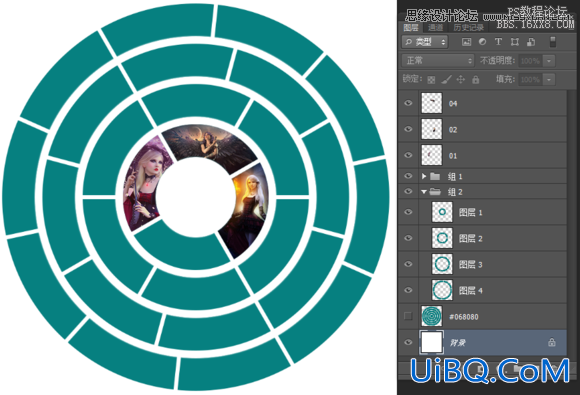Click the layer name 图层 4
The width and height of the screenshot is (580, 395).
471,291
